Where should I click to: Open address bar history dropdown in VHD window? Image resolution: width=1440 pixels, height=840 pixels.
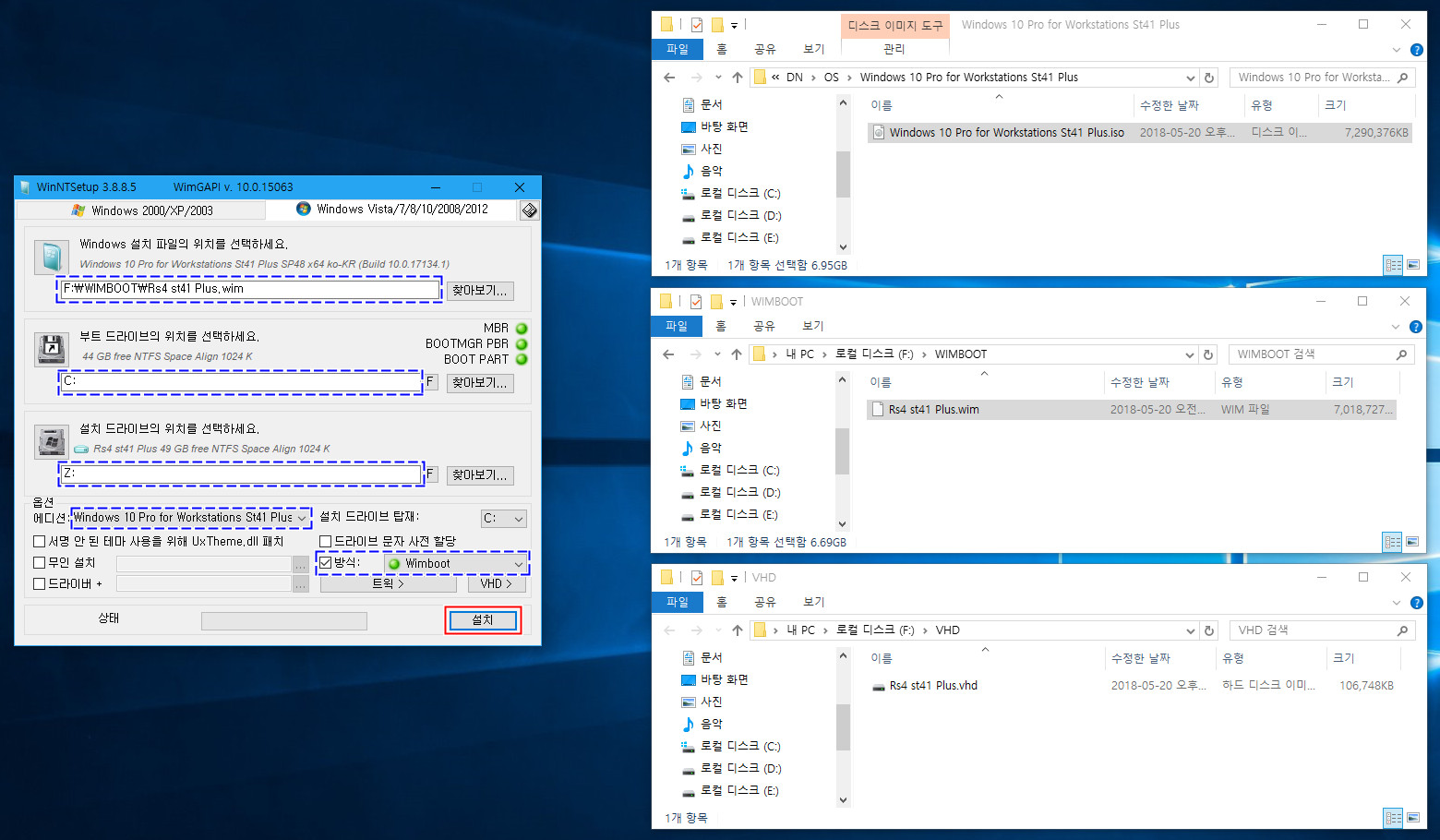(1190, 630)
